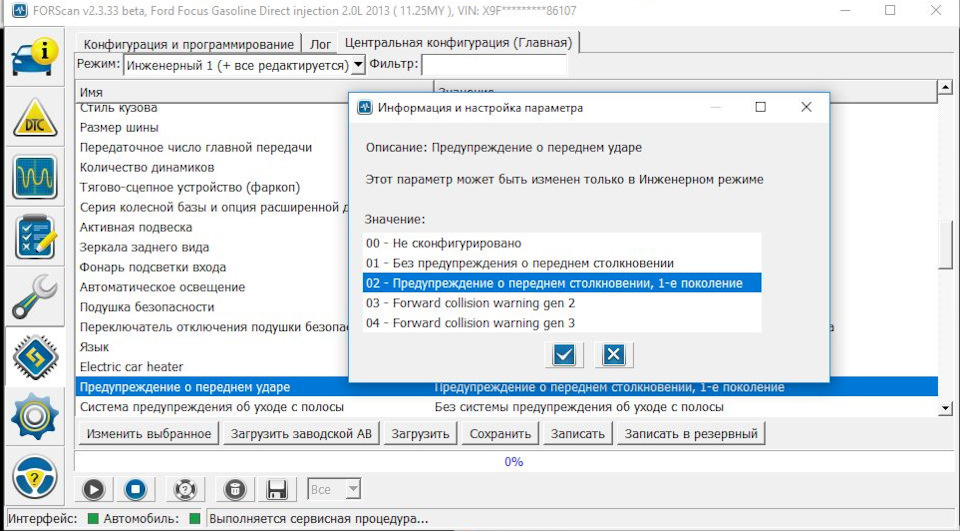
Task: Cancel the parameter dialog with the X button
Action: (x=613, y=355)
